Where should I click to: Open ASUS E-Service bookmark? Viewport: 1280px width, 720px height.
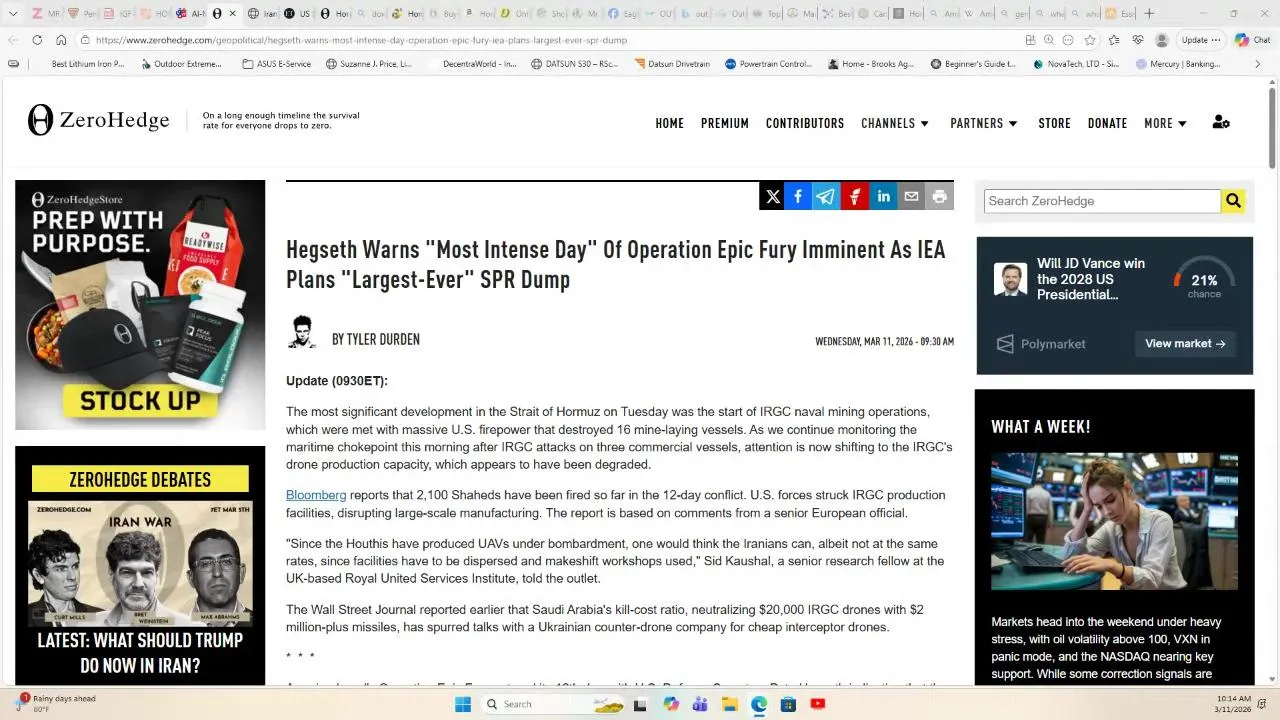(x=277, y=64)
